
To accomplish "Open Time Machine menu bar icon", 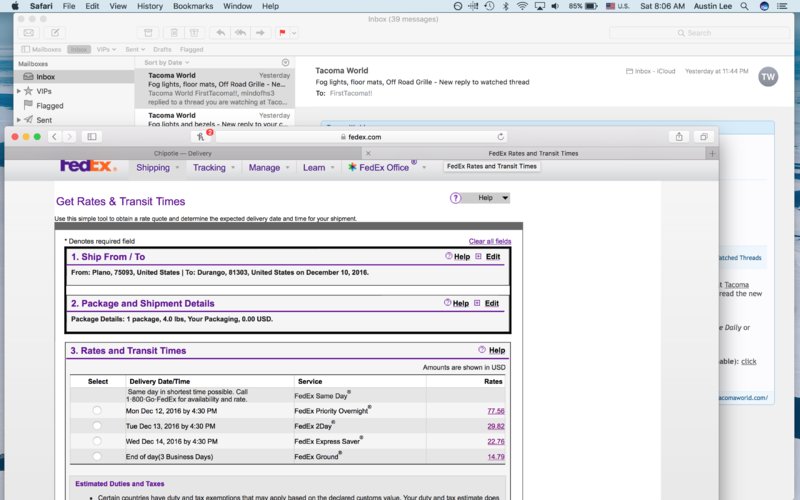I will pyautogui.click(x=489, y=6).
